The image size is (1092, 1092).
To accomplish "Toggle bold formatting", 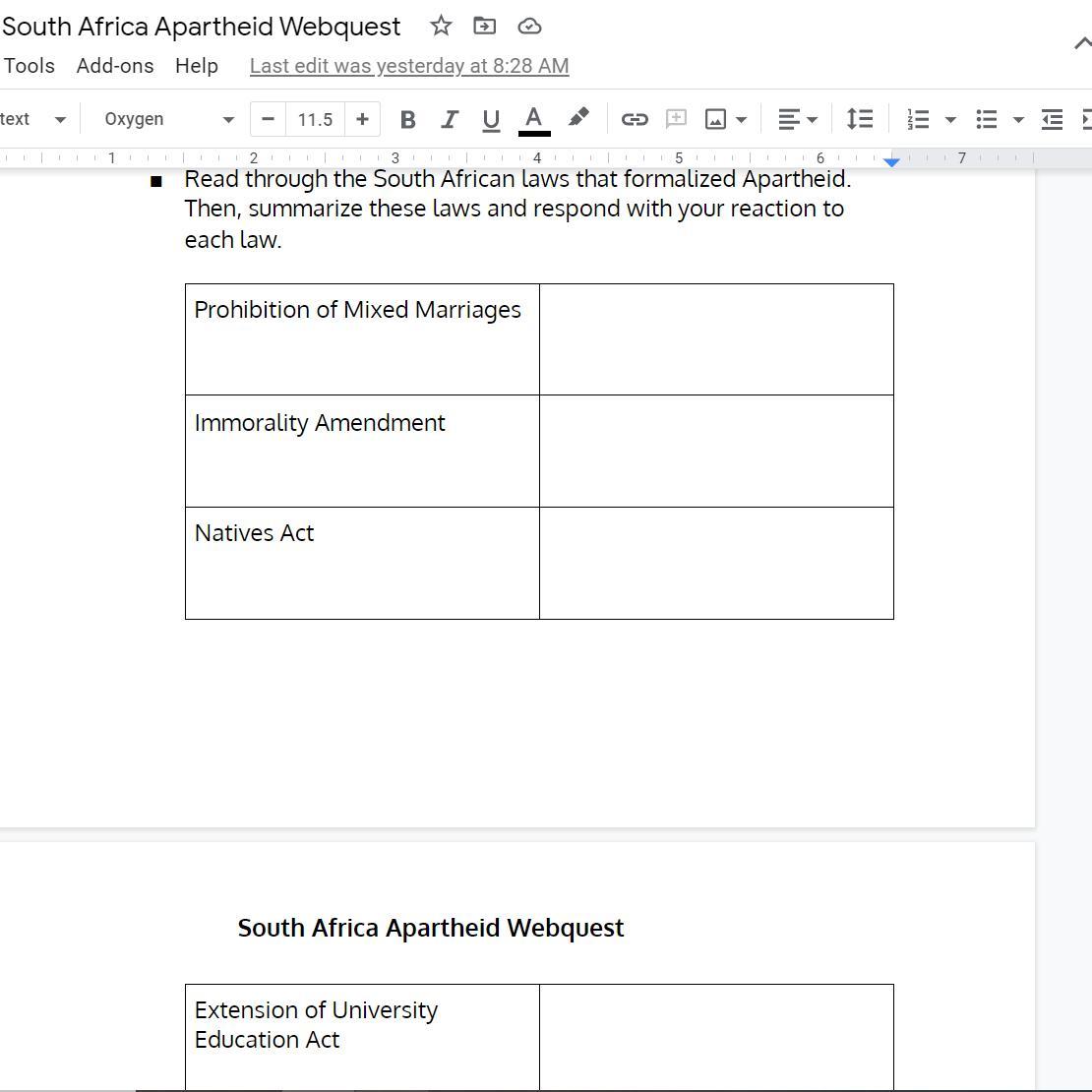I will (x=407, y=119).
